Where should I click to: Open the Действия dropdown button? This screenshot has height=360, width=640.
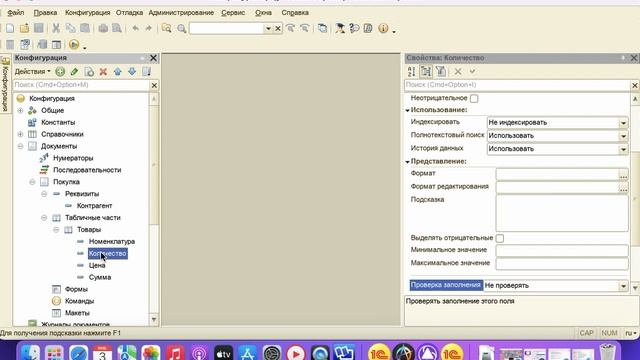pyautogui.click(x=32, y=72)
